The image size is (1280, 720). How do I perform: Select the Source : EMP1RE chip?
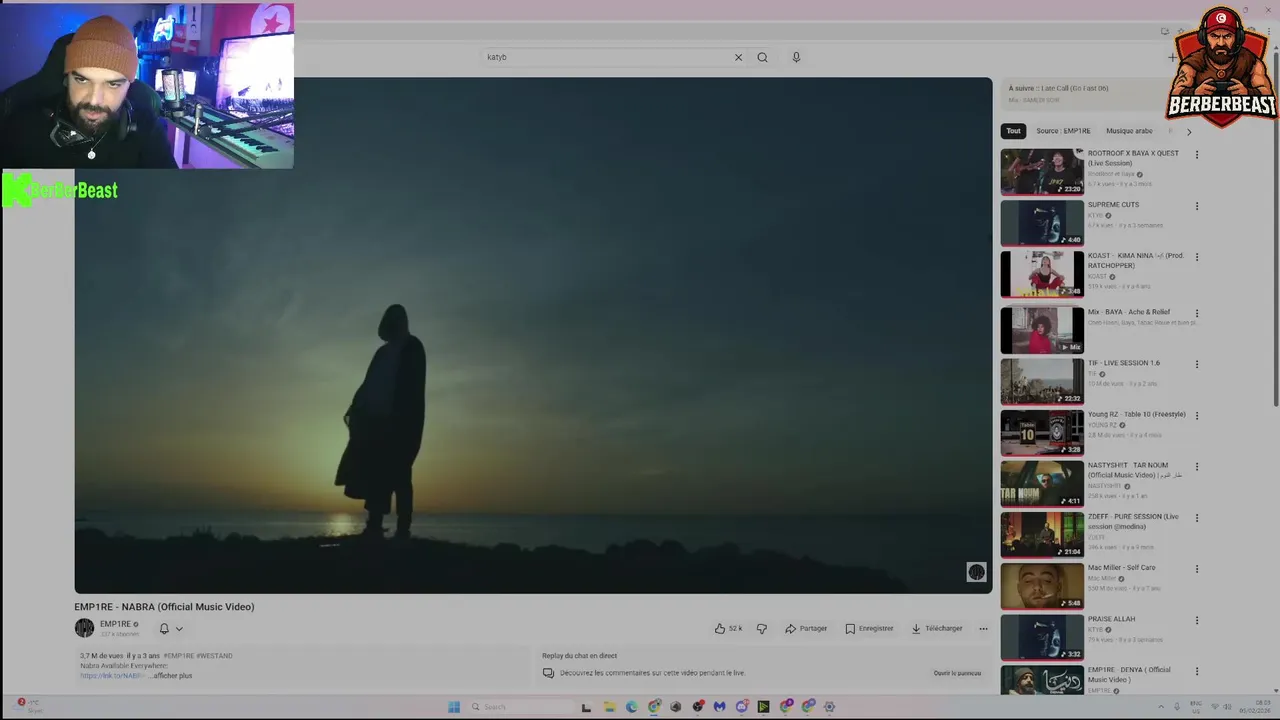tap(1063, 131)
